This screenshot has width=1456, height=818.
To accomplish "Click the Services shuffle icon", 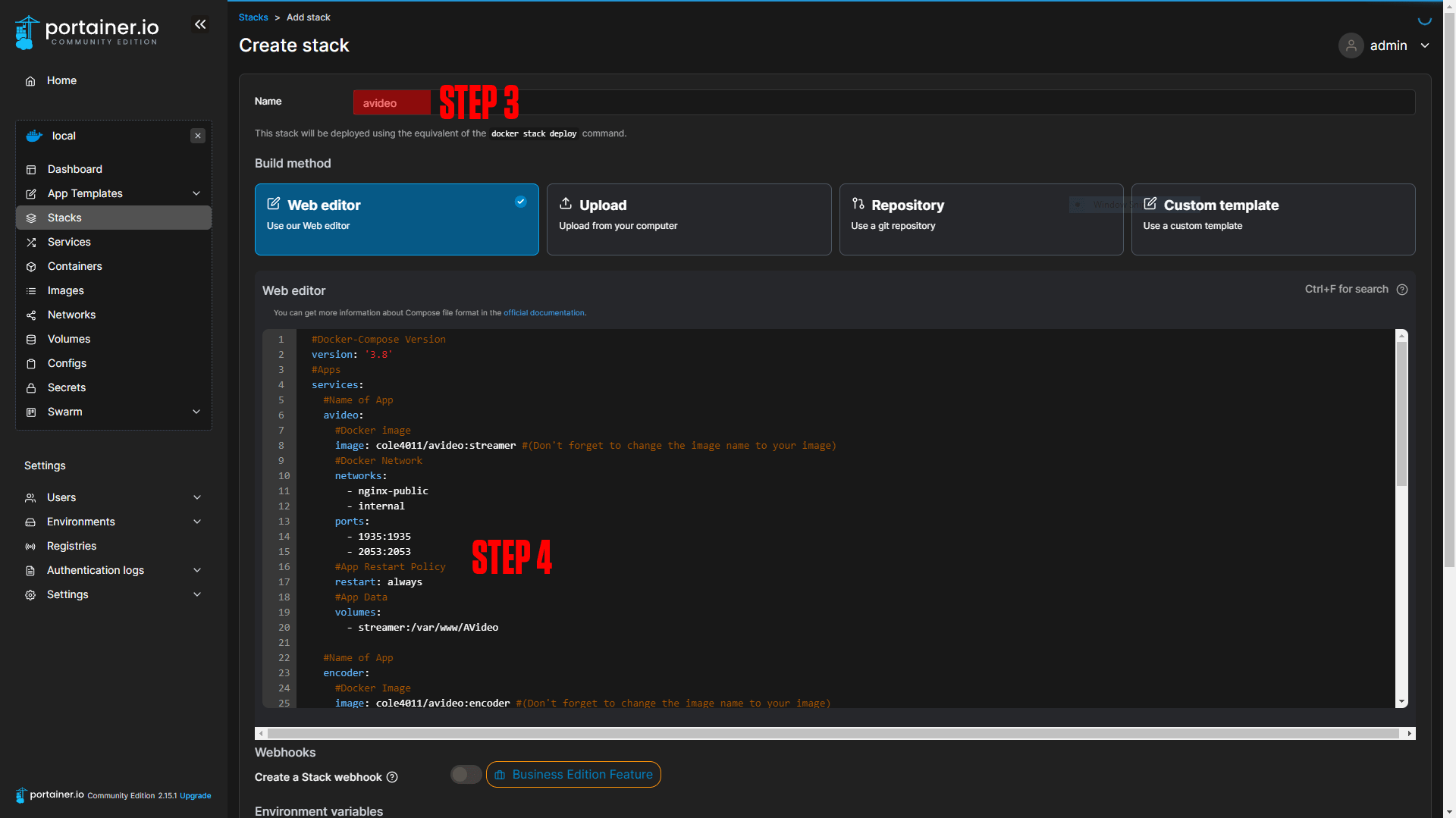I will tap(31, 243).
